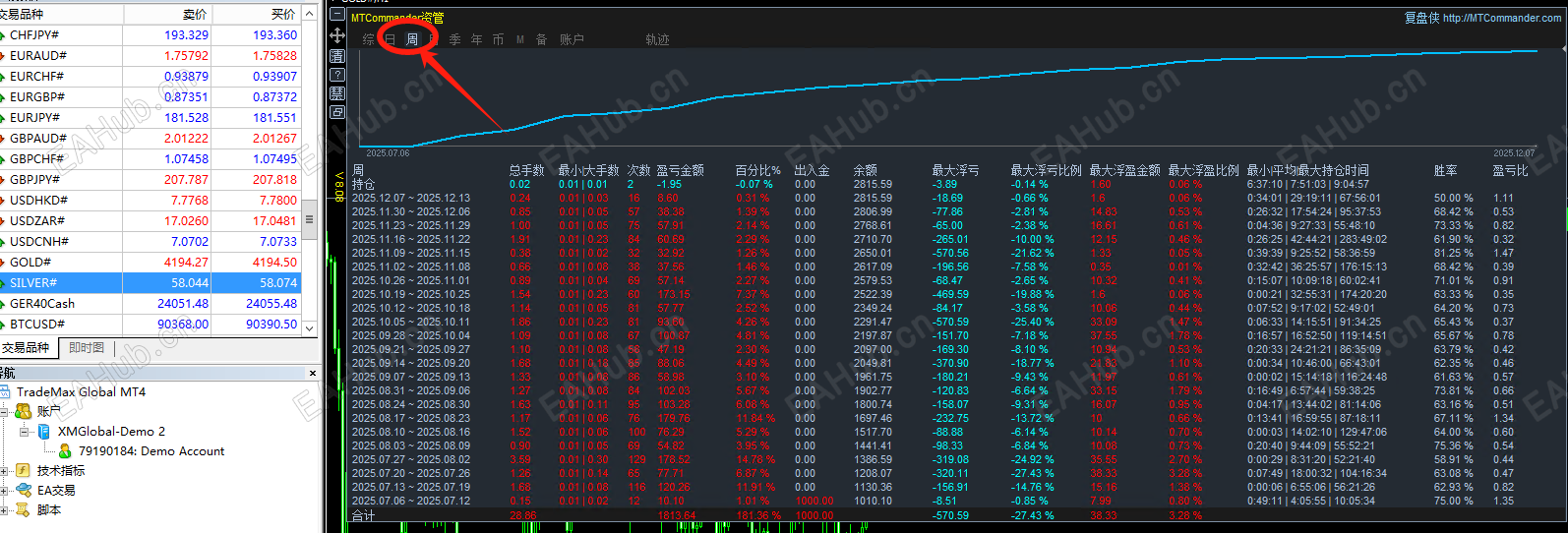
Task: Click the 79190184: Demo Account entry
Action: point(151,450)
